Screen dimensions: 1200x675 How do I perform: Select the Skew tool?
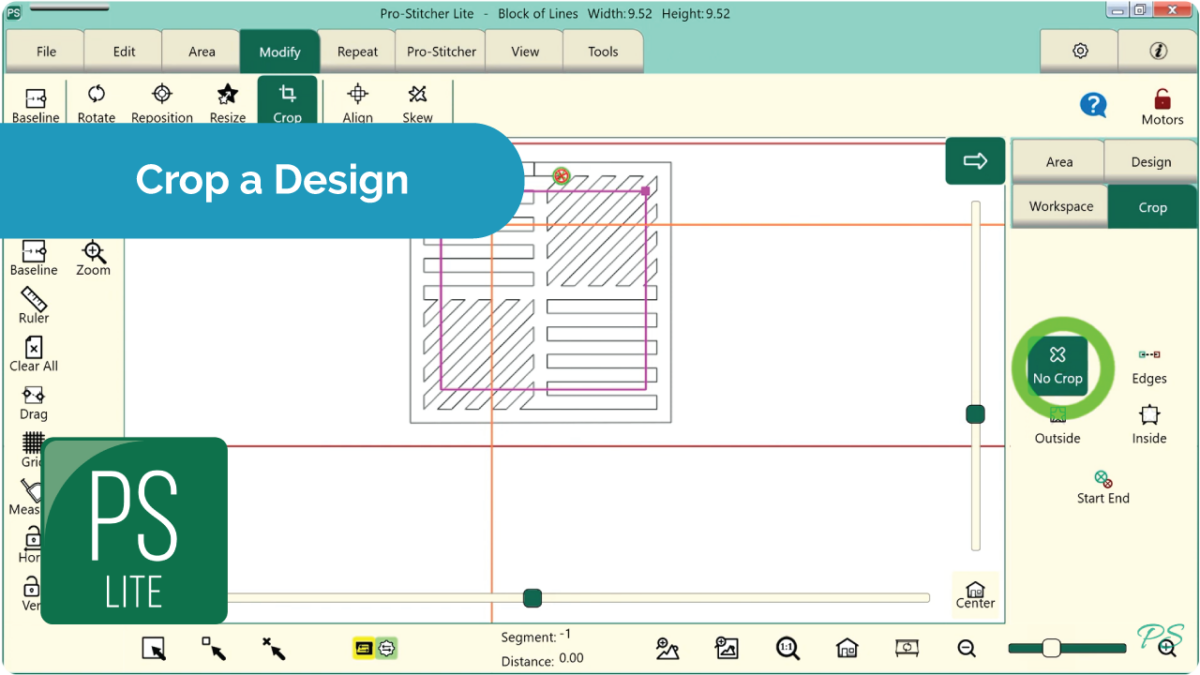point(417,102)
